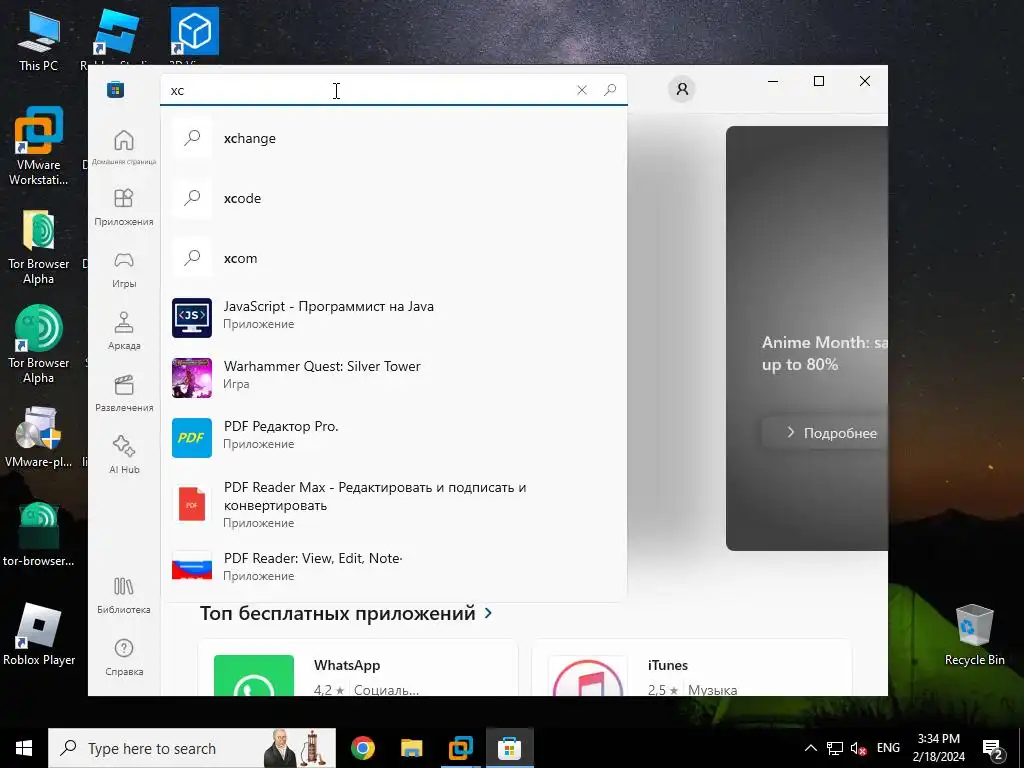The width and height of the screenshot is (1024, 768).
Task: Open network status tray icon
Action: click(835, 748)
